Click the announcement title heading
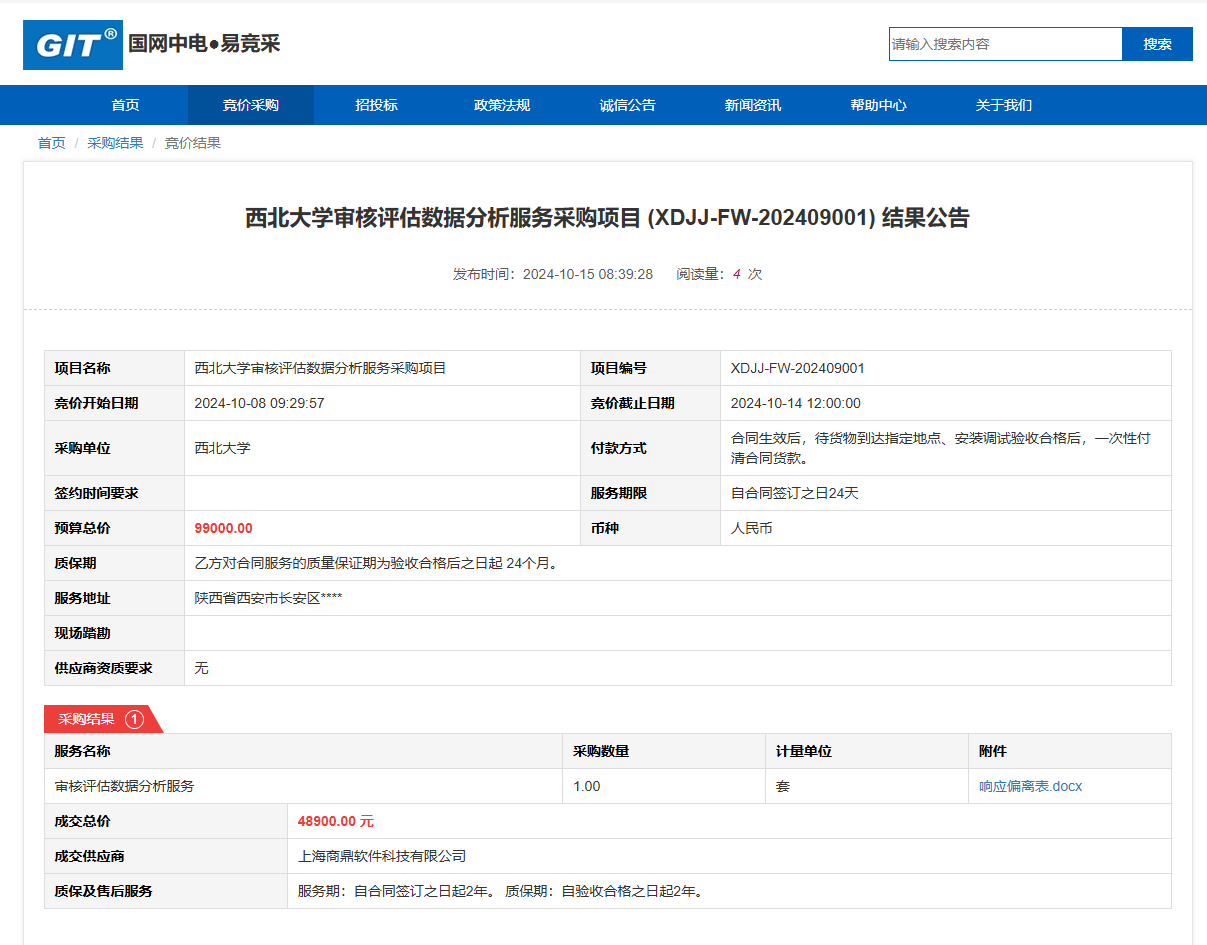Viewport: 1207px width, 945px height. click(x=607, y=218)
